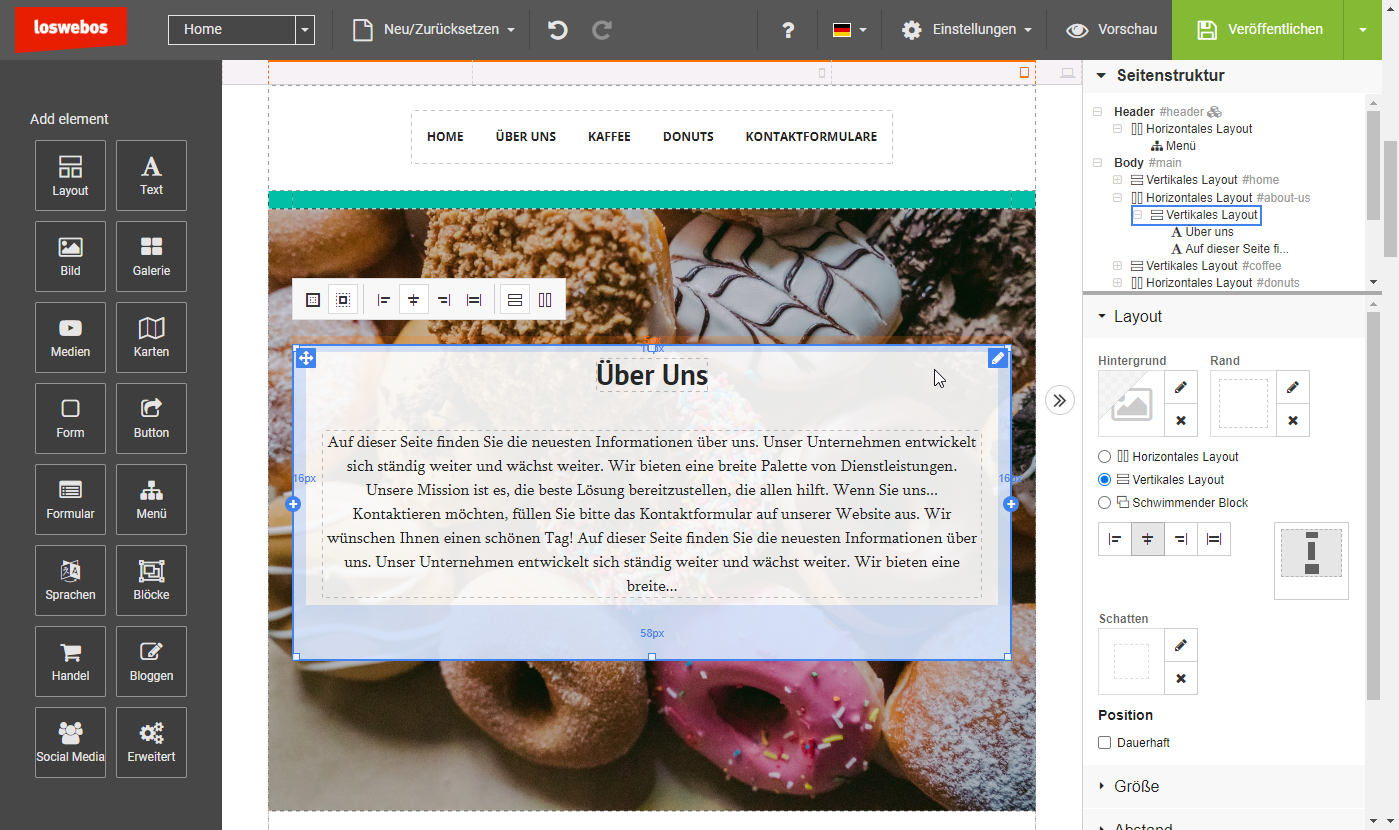Choose the Schwimmender Block radio option

click(x=1105, y=503)
